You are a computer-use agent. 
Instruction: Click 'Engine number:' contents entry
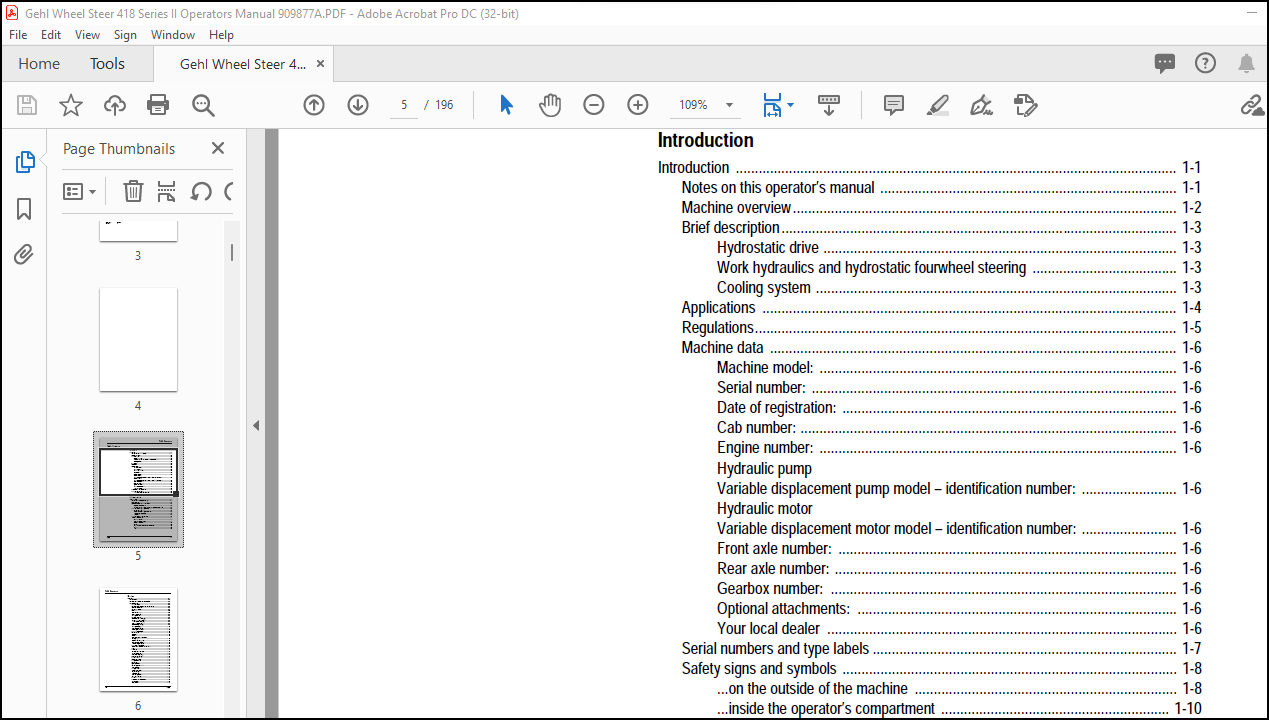pyautogui.click(x=765, y=448)
